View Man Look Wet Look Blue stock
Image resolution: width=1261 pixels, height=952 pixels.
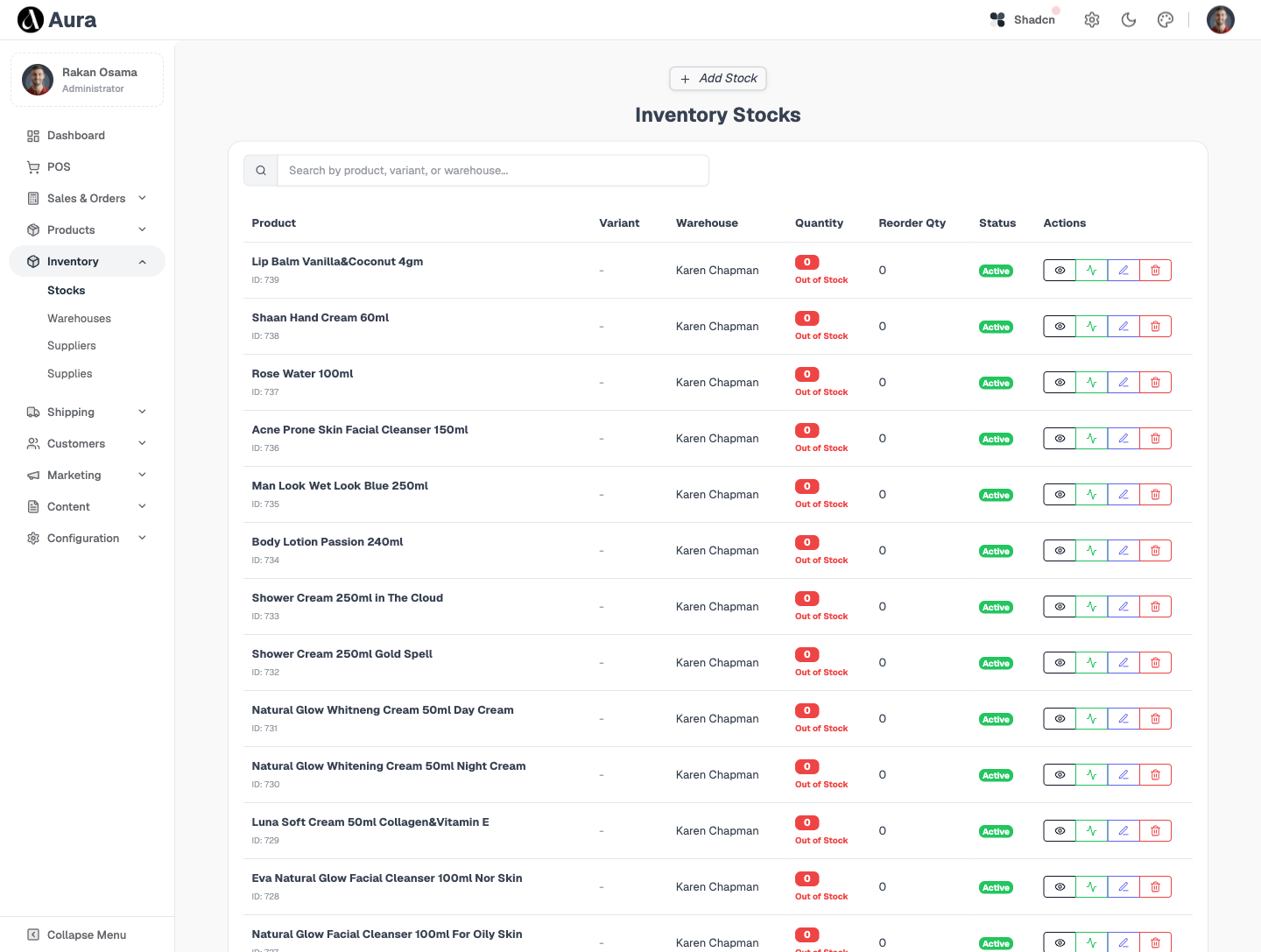point(1060,495)
